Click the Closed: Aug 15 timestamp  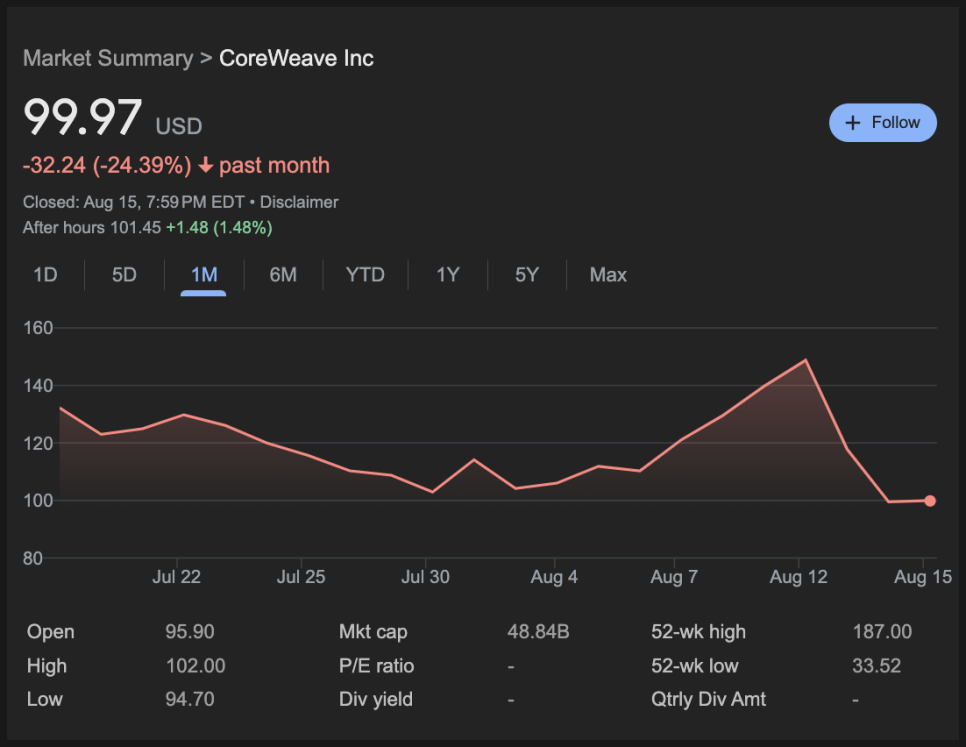(x=133, y=202)
